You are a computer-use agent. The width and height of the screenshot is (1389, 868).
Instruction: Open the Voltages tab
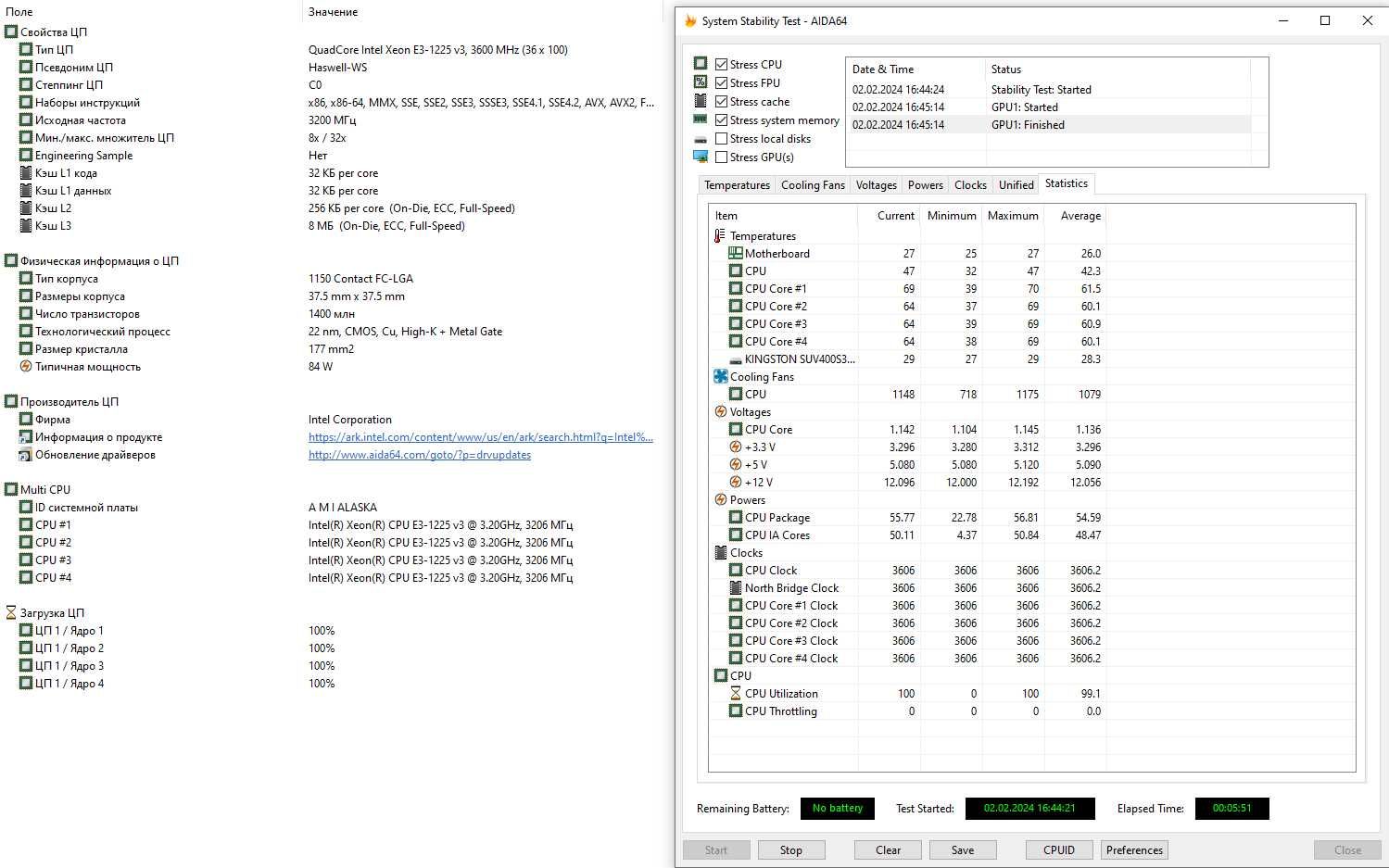coord(876,185)
